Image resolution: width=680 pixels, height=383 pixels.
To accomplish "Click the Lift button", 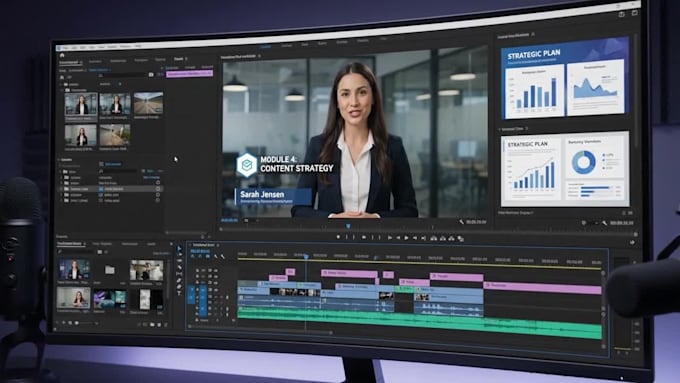I will click(x=433, y=238).
